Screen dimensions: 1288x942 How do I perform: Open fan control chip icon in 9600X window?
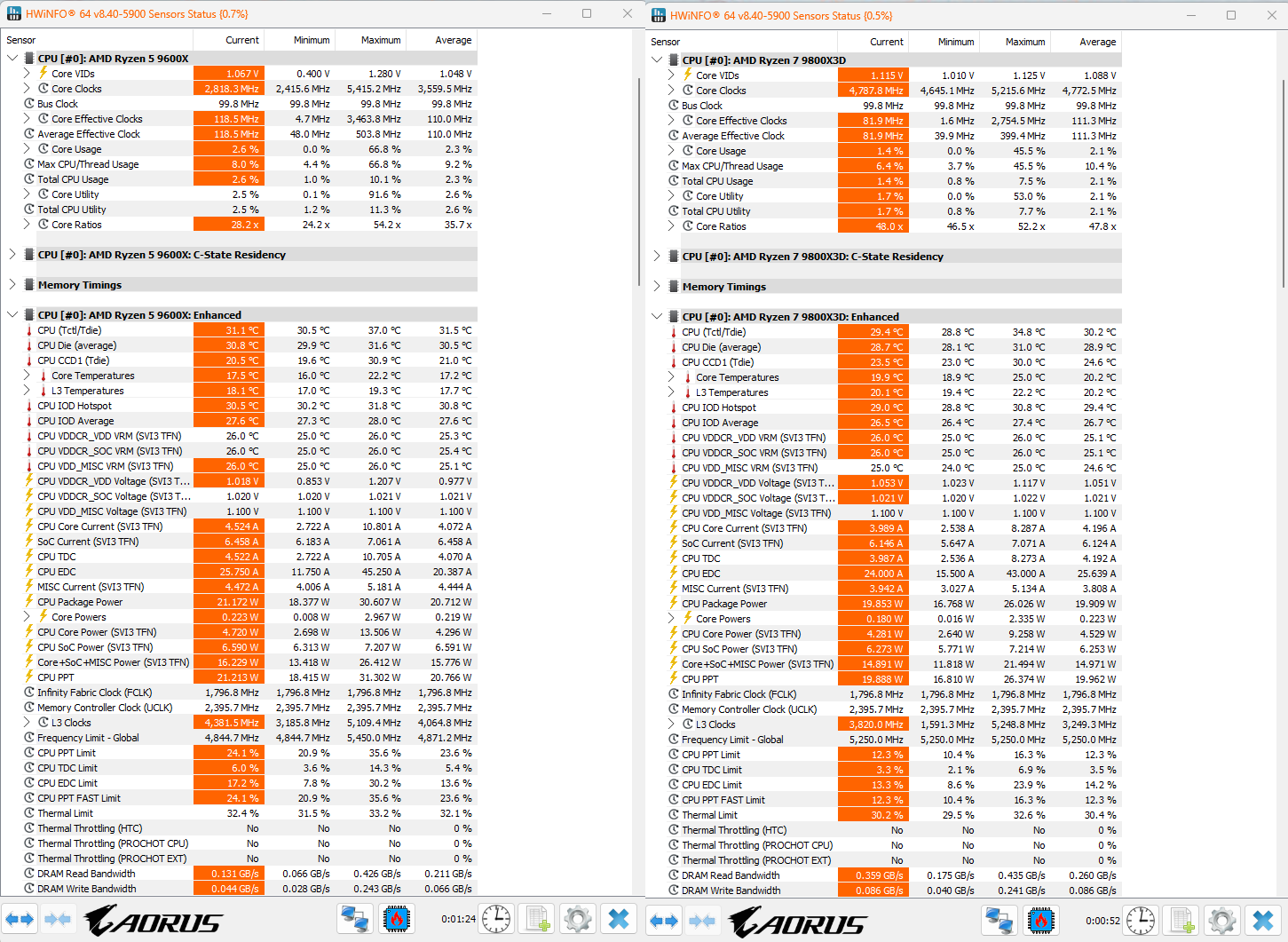[x=397, y=919]
